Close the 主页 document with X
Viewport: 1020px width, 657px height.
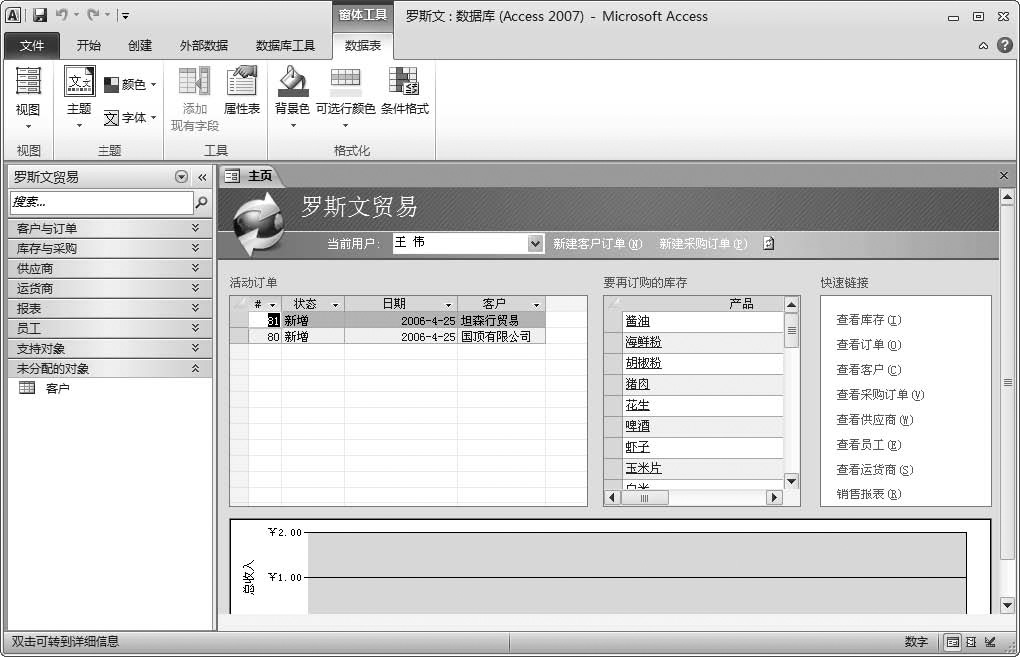click(1004, 176)
